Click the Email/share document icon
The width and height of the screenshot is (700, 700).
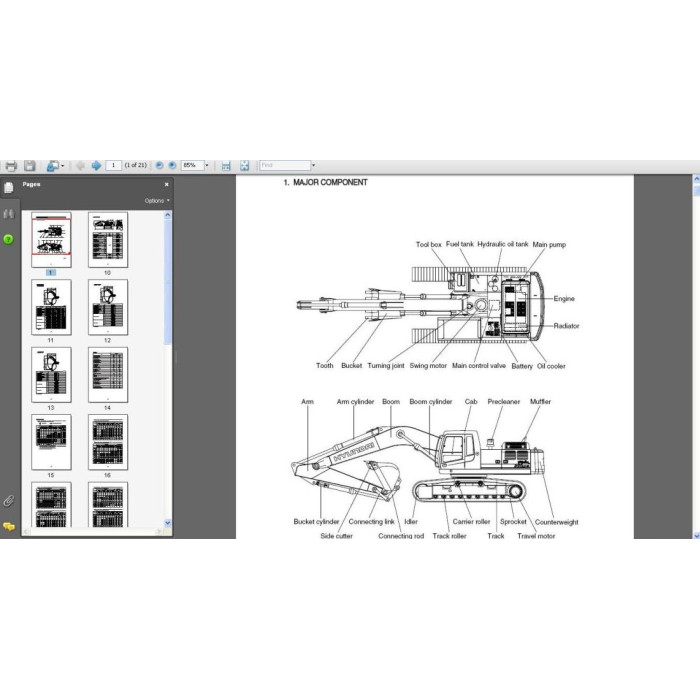click(x=52, y=166)
